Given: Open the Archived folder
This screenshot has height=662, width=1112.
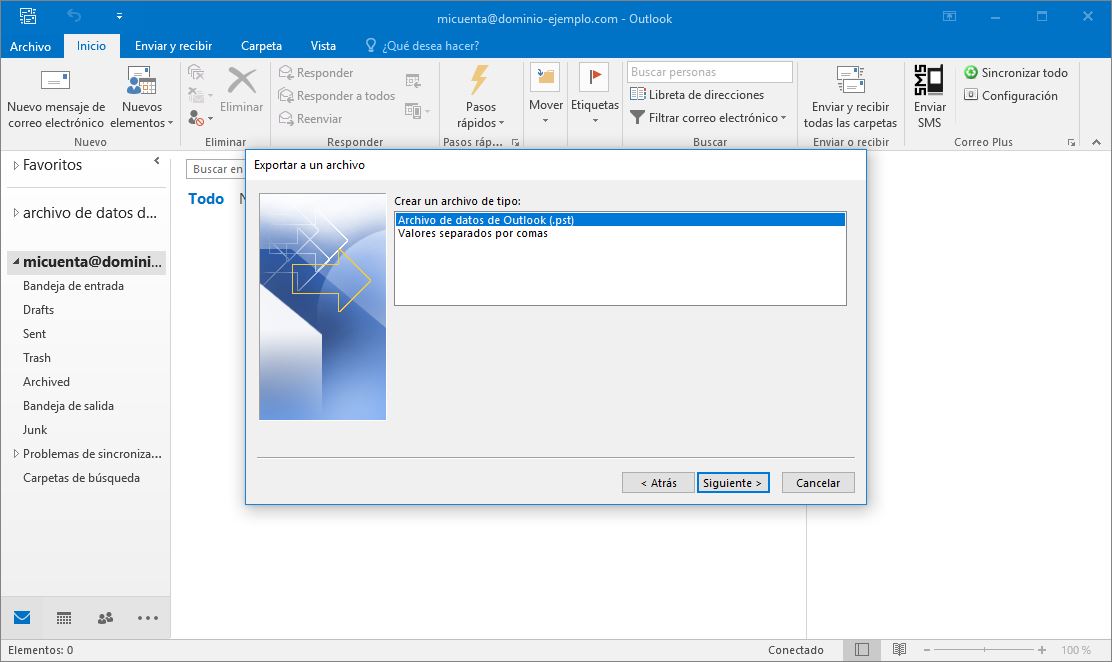Looking at the screenshot, I should point(46,382).
